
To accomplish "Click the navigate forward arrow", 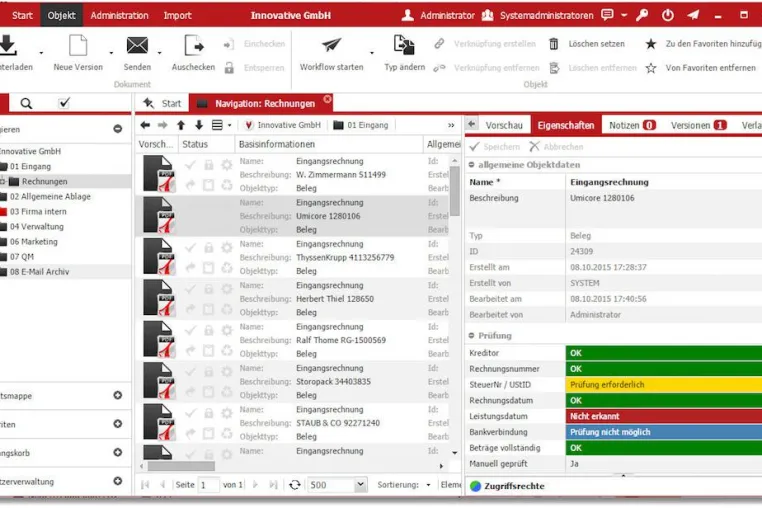I will pyautogui.click(x=163, y=125).
